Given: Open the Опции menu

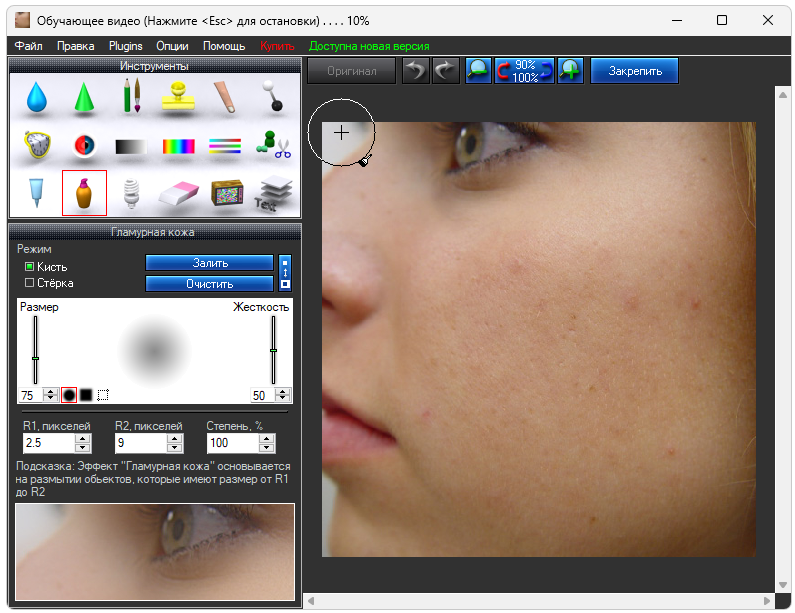Looking at the screenshot, I should (x=172, y=46).
